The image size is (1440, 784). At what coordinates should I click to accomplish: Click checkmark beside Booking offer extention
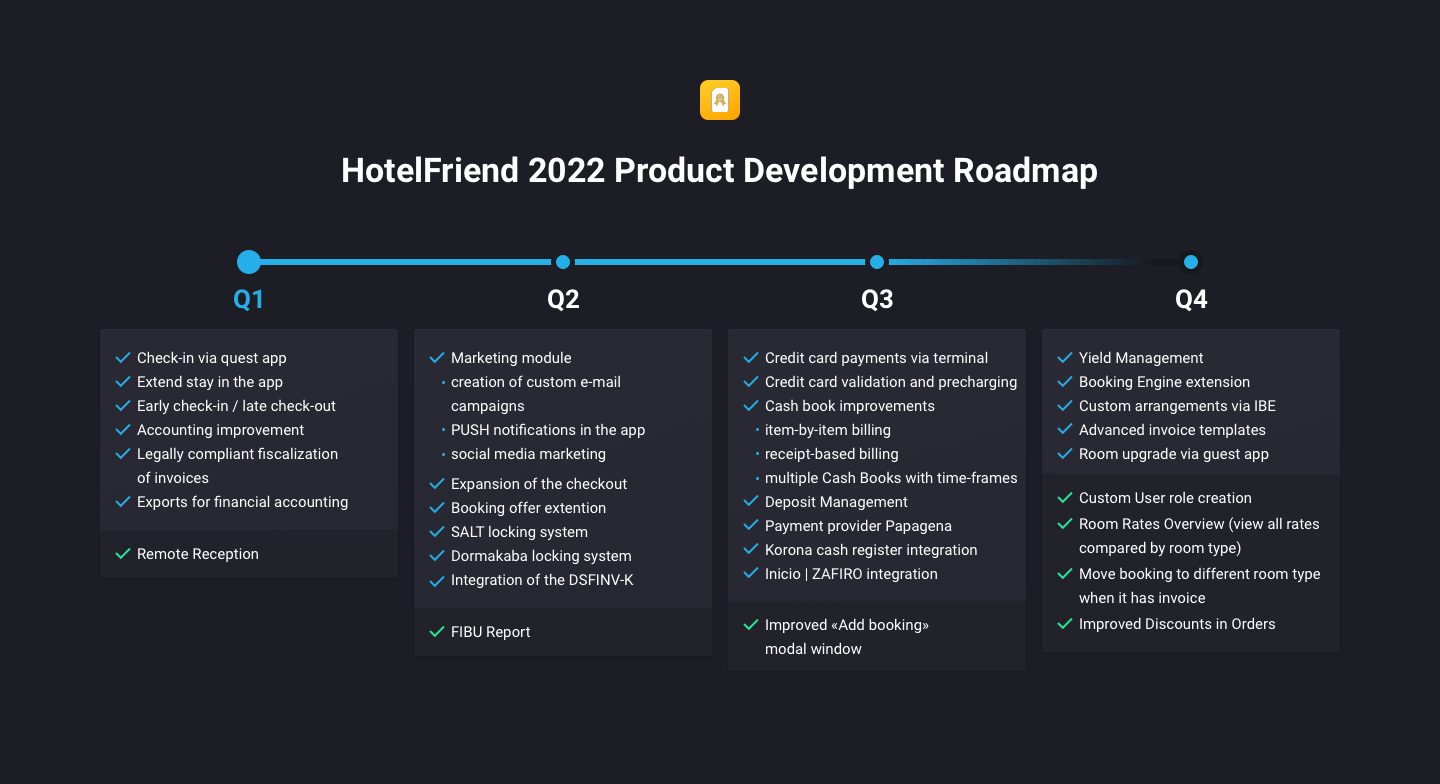[437, 508]
